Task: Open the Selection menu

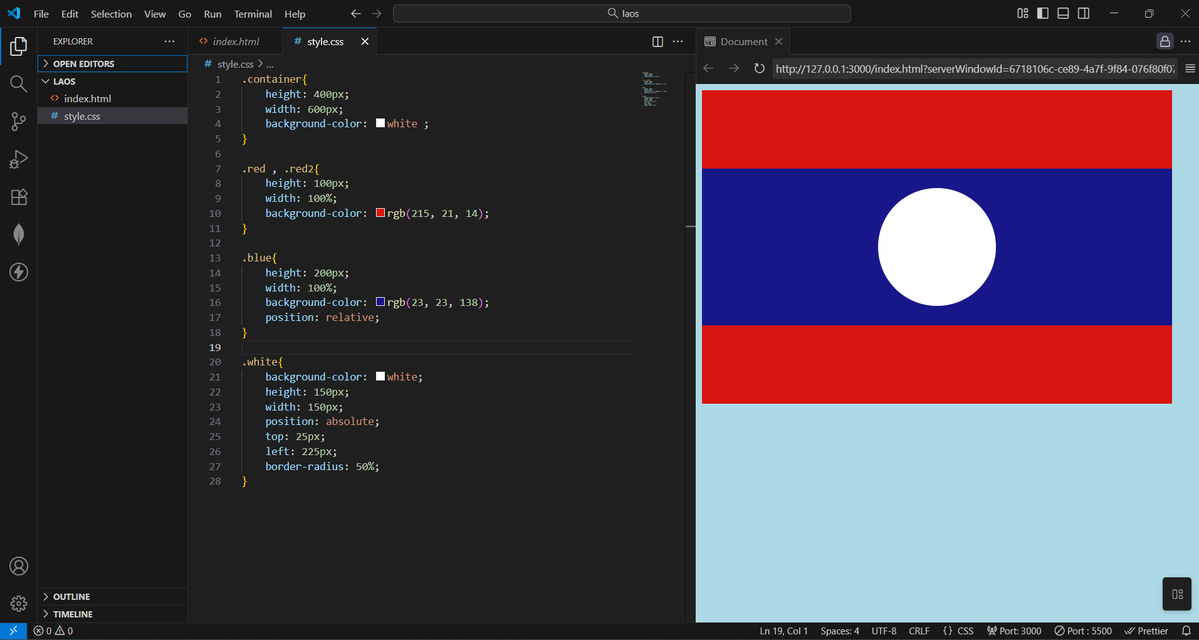Action: click(111, 14)
